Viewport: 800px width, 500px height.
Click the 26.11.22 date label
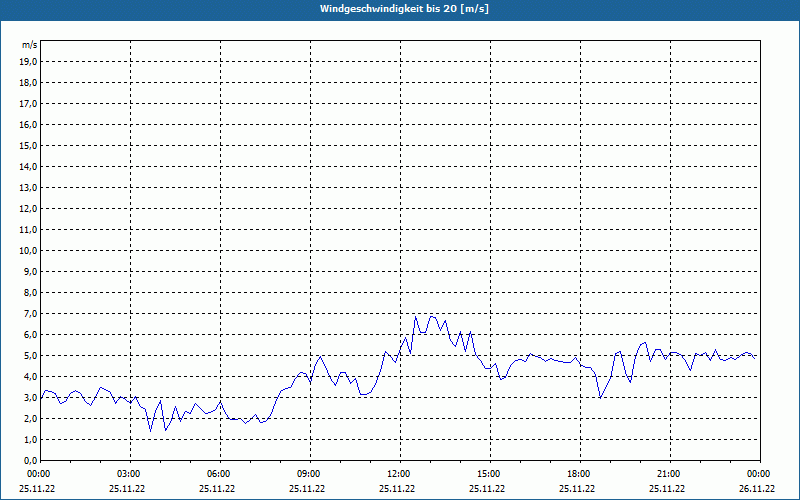(757, 489)
